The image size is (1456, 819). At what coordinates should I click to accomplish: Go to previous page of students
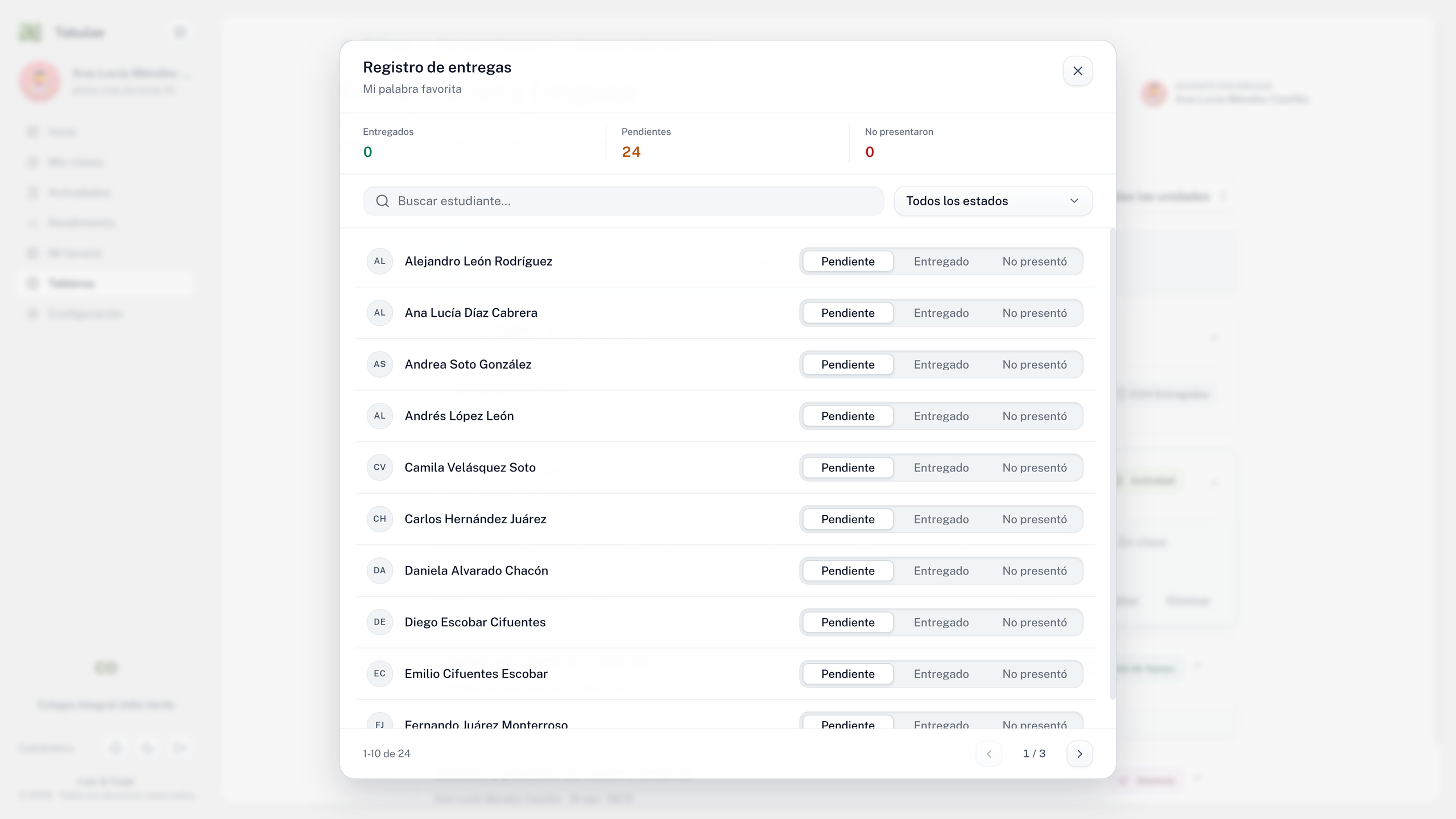pyautogui.click(x=989, y=754)
